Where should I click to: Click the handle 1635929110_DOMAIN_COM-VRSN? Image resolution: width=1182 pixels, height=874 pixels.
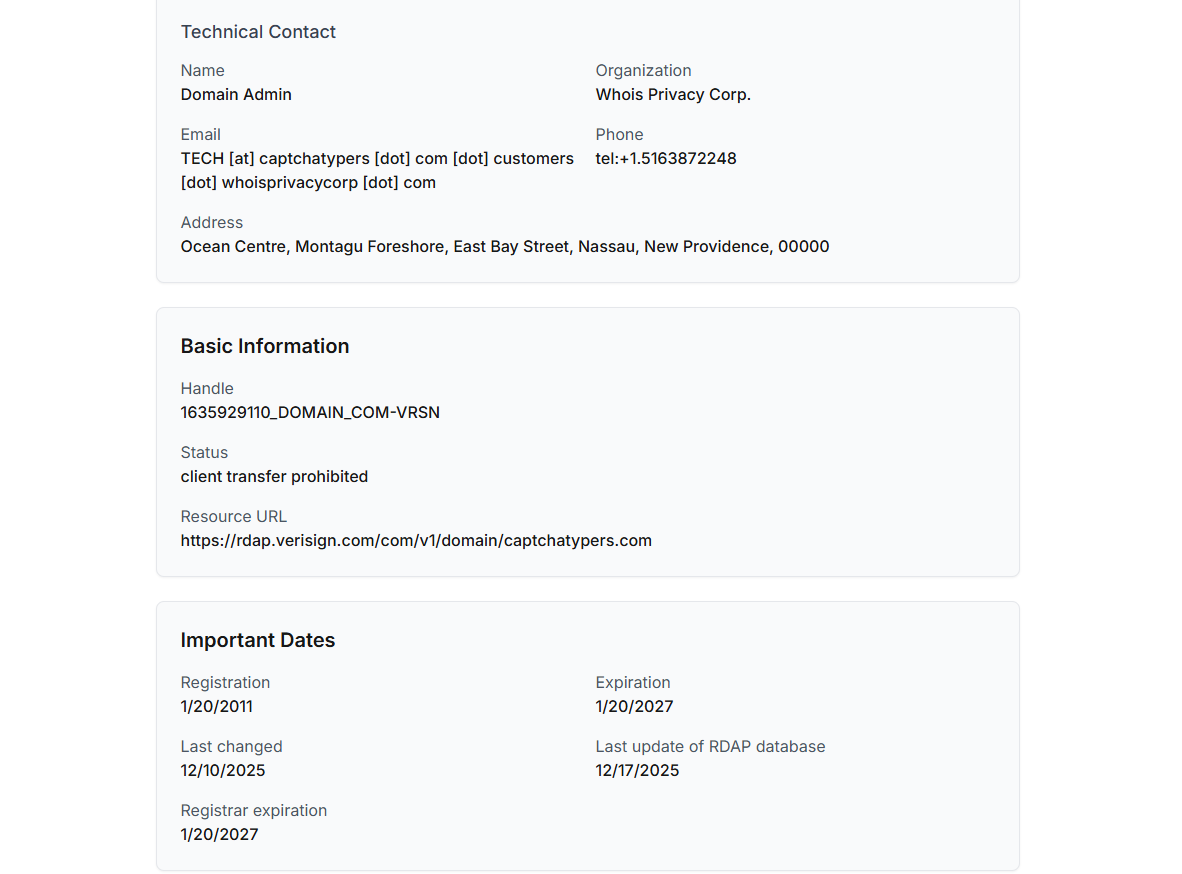pyautogui.click(x=310, y=413)
